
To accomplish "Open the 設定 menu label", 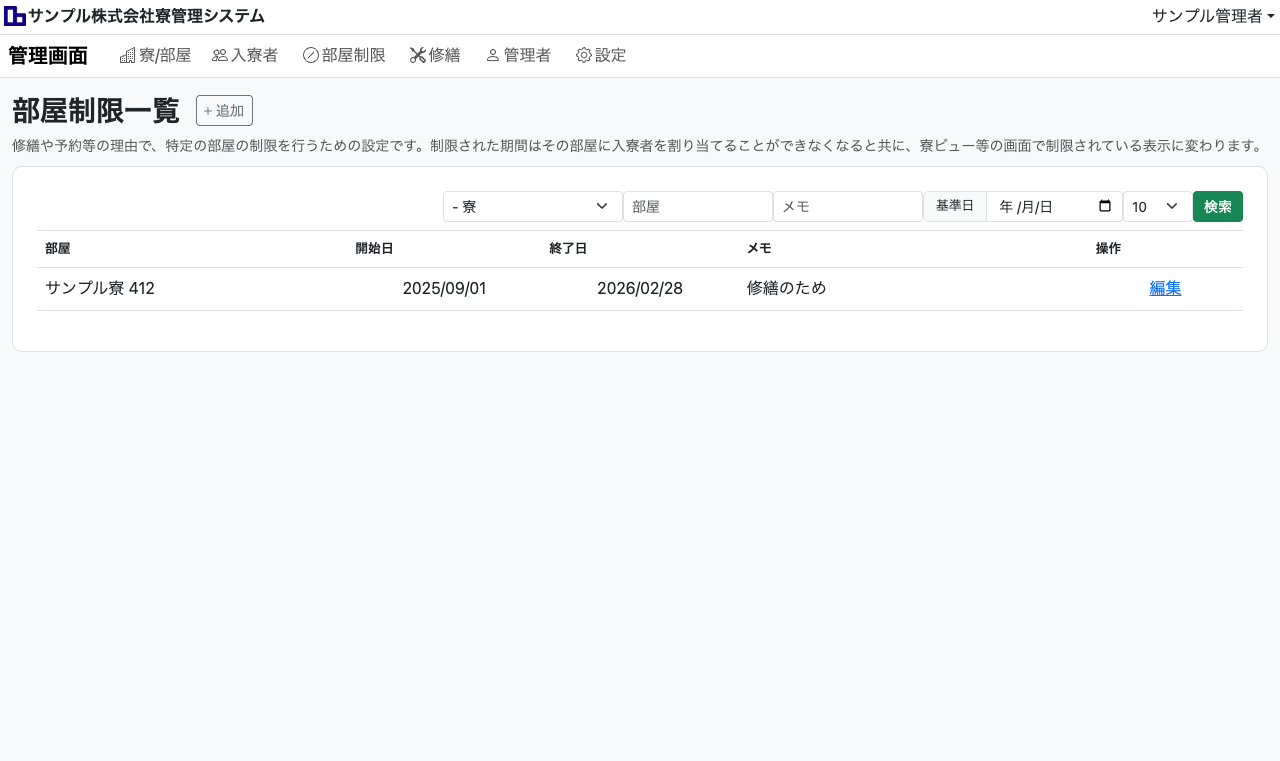I will point(611,56).
